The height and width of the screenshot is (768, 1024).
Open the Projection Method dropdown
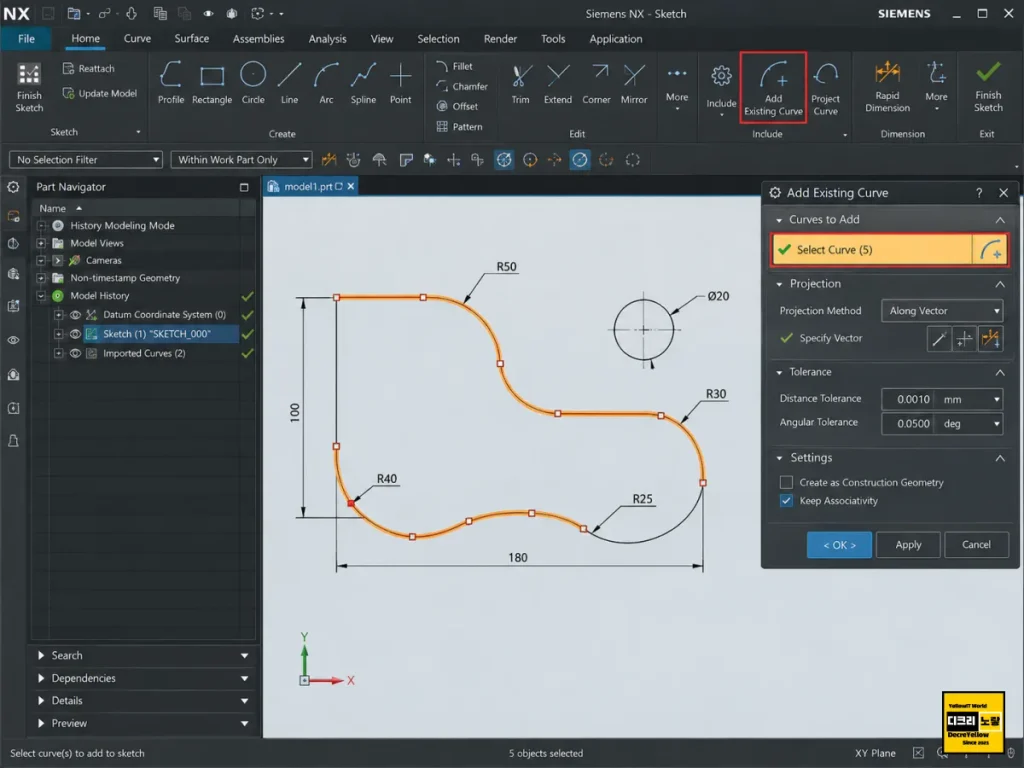coord(942,311)
